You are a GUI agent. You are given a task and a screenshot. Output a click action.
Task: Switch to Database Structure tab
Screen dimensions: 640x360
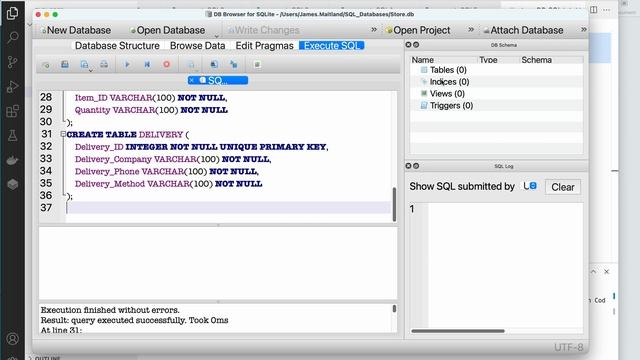(117, 46)
